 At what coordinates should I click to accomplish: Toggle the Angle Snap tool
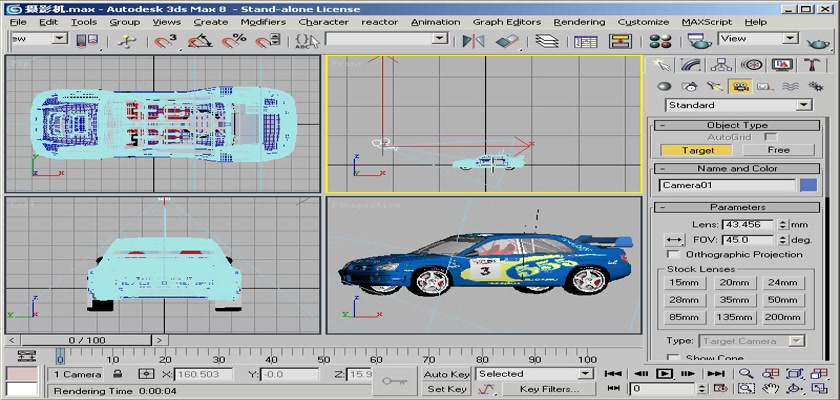[x=199, y=41]
